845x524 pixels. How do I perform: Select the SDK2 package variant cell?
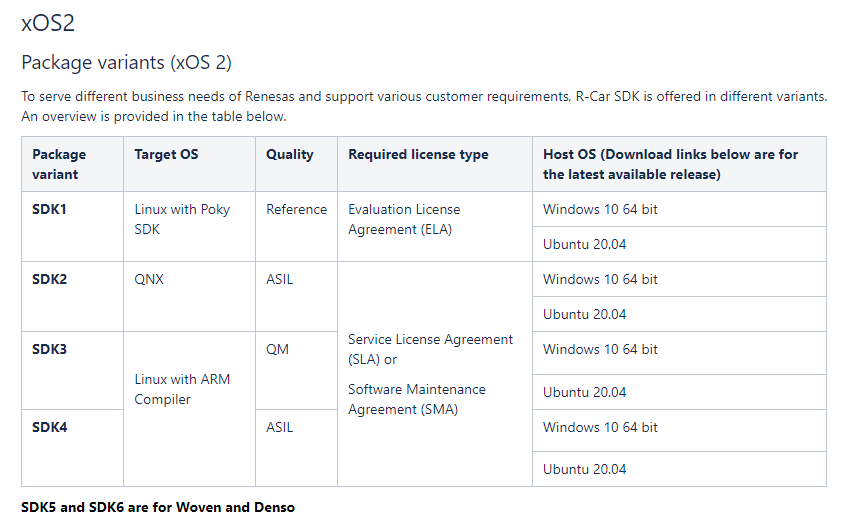49,279
